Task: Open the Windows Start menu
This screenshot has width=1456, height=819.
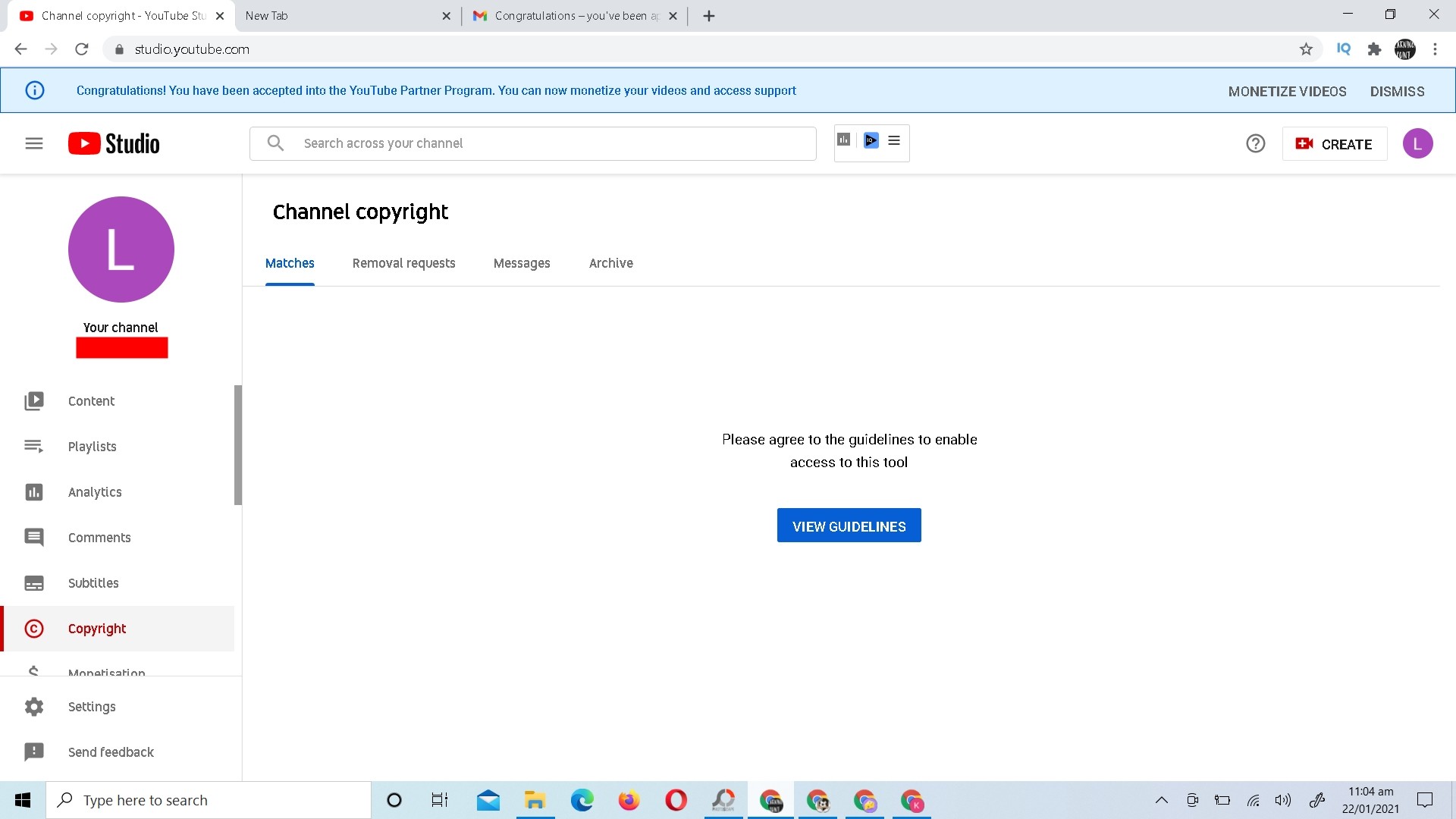Action: (23, 800)
